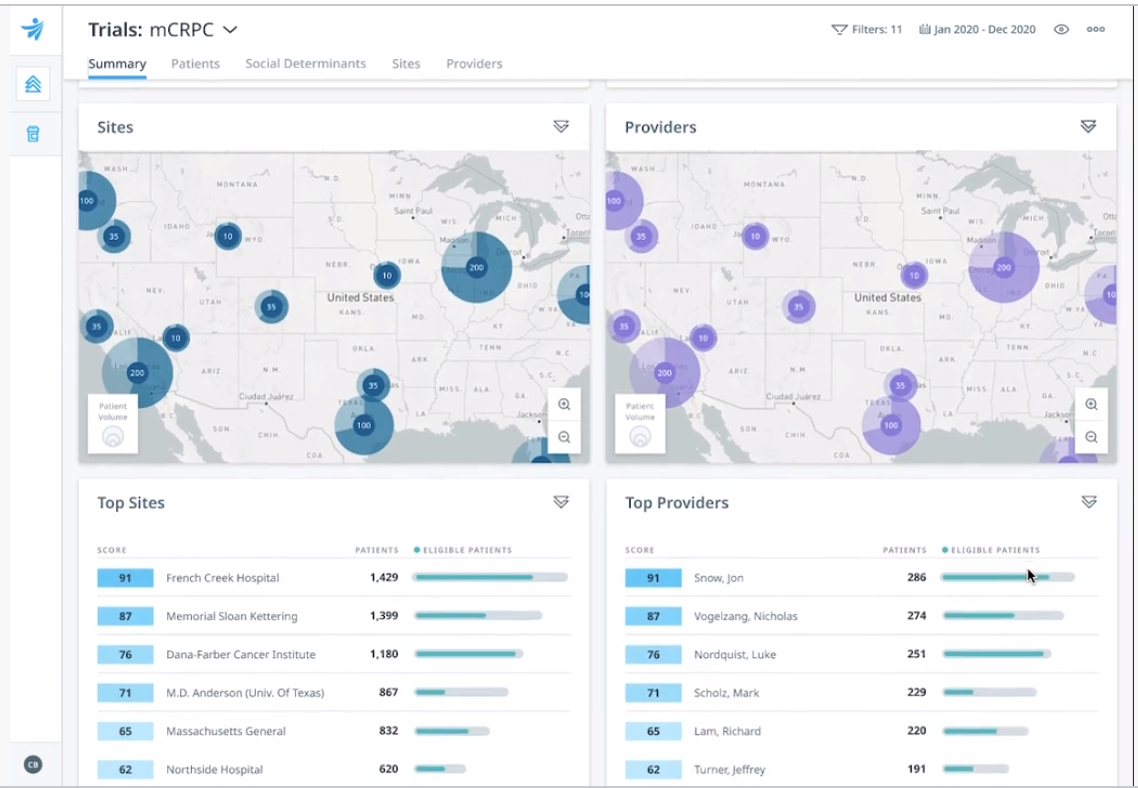This screenshot has height=788, width=1138.
Task: Select the 100 cluster in Texas on Providers map
Action: tap(891, 425)
